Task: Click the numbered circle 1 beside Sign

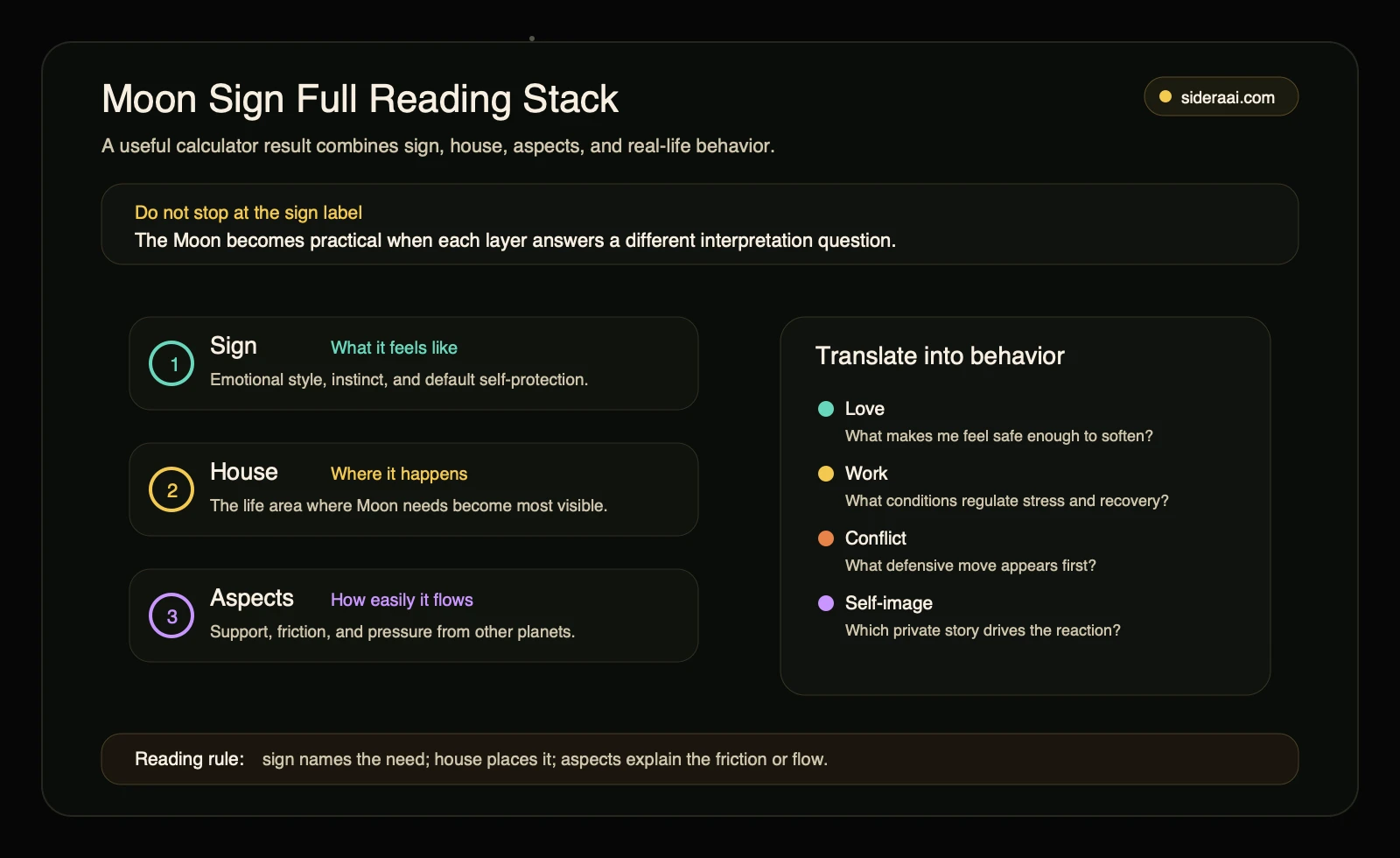Action: pyautogui.click(x=171, y=363)
